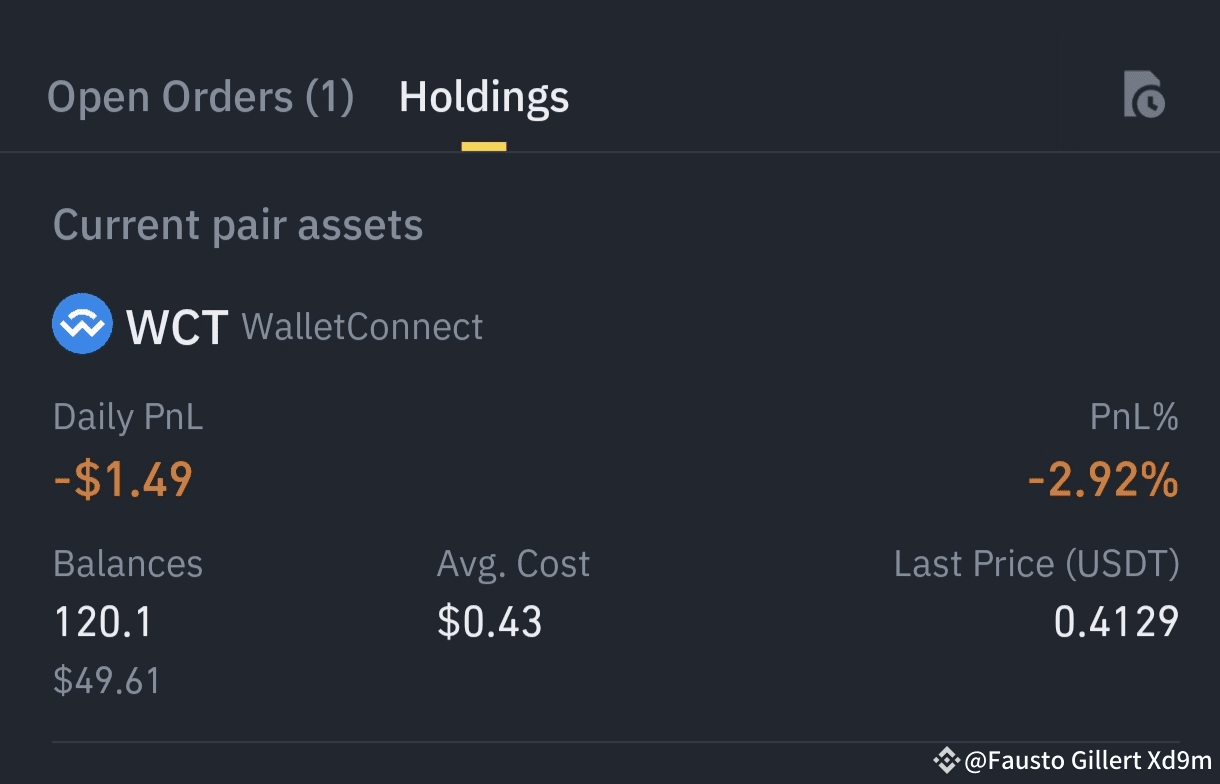Tap the $0.43 average cost value
Image resolution: width=1220 pixels, height=784 pixels.
[x=490, y=622]
